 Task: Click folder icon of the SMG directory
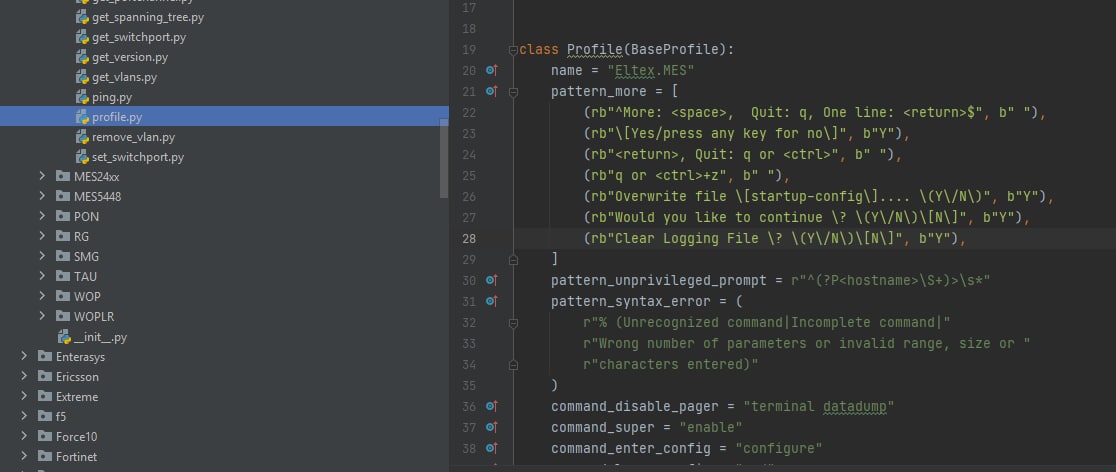coord(63,256)
